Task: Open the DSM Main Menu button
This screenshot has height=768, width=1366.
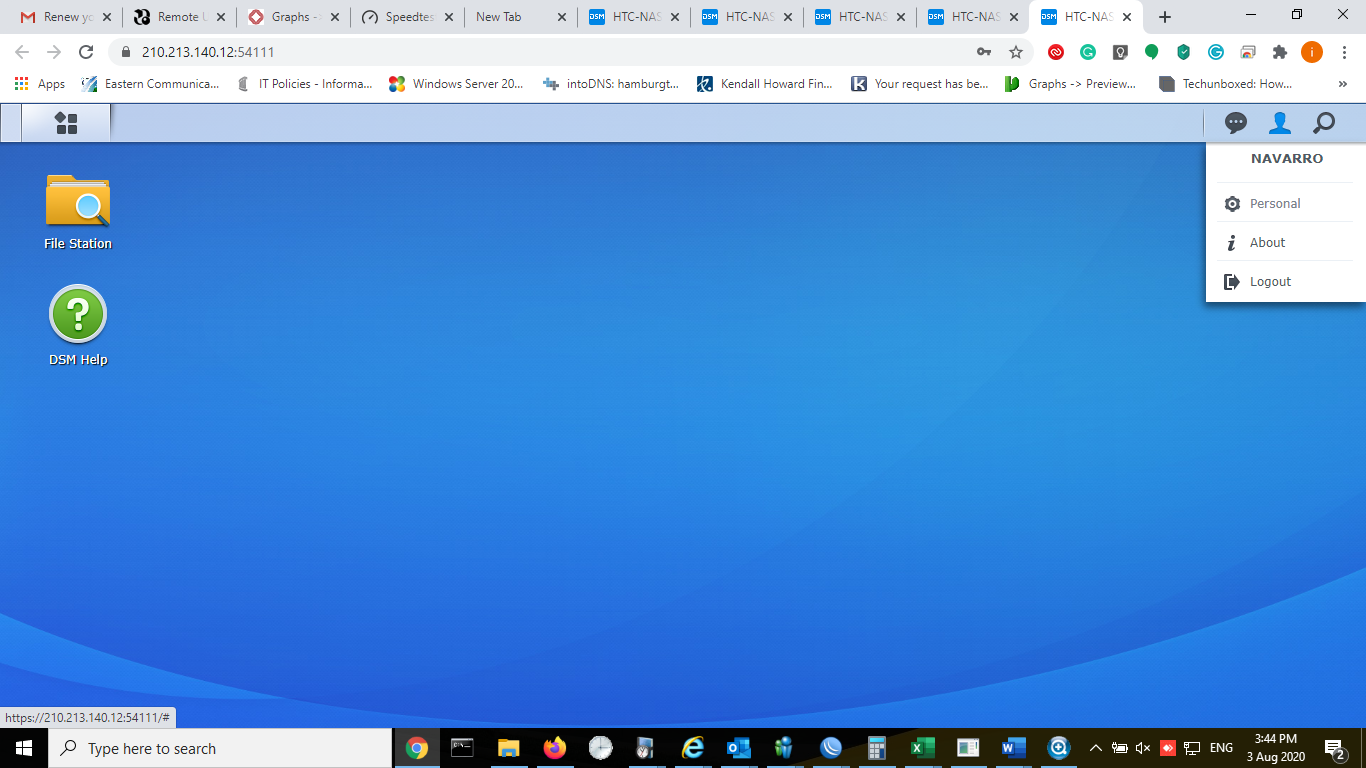Action: (66, 123)
